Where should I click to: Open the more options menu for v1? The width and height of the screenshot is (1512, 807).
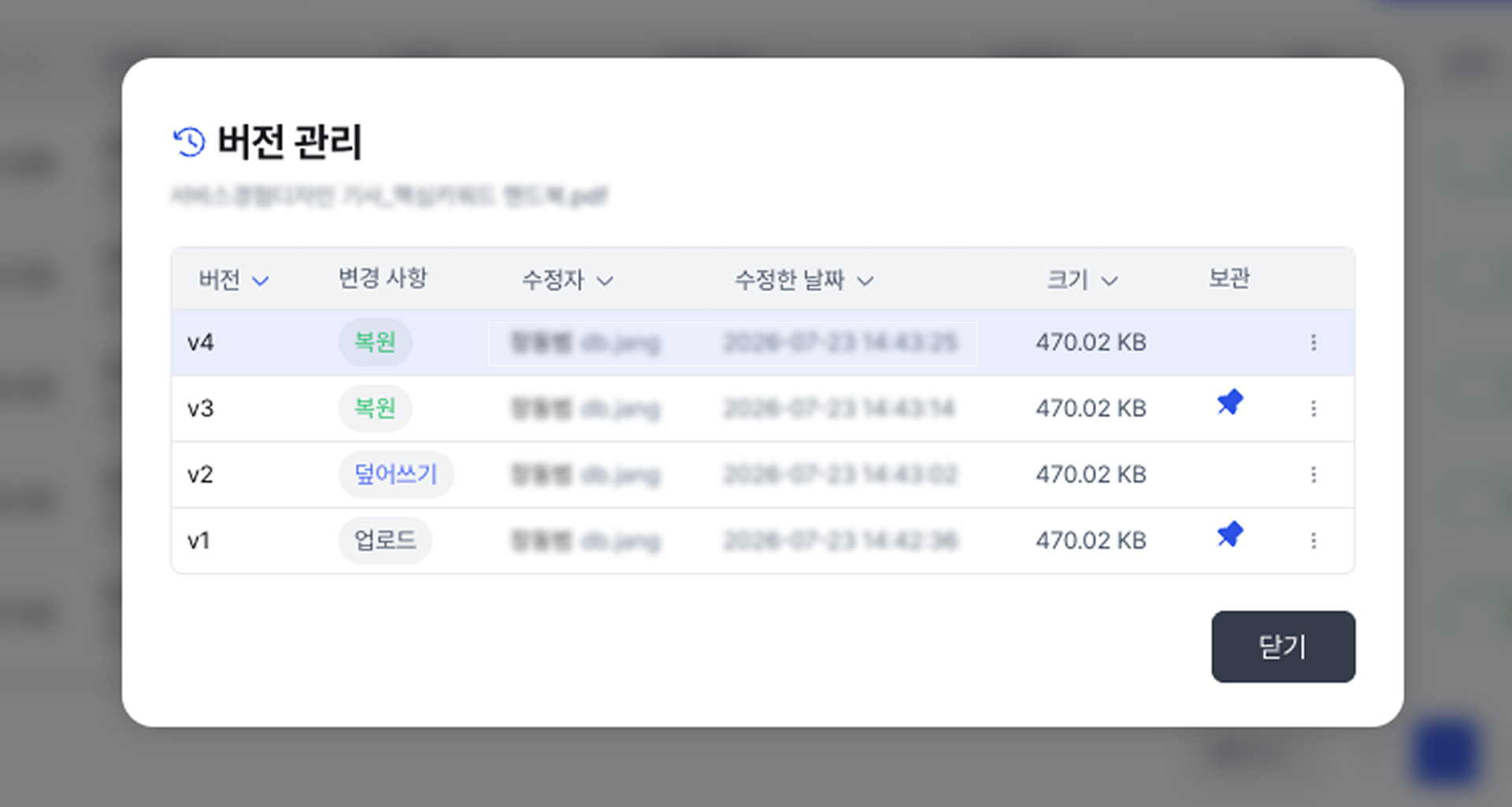(x=1313, y=541)
